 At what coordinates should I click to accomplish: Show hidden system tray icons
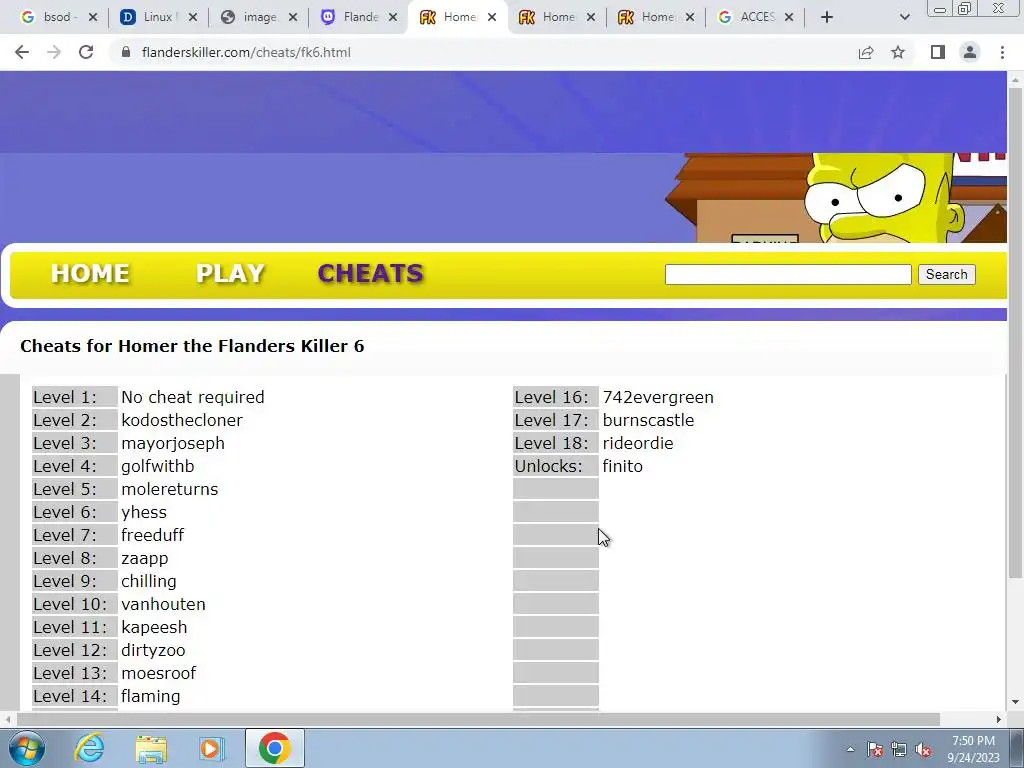[850, 749]
